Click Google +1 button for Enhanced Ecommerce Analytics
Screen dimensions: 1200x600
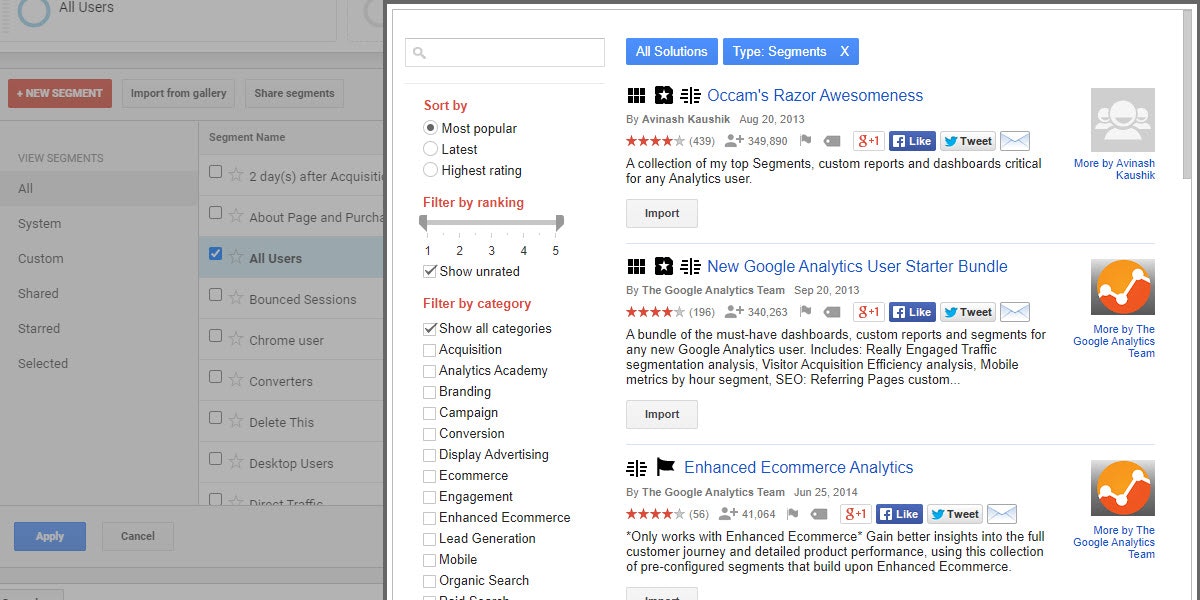coord(856,514)
